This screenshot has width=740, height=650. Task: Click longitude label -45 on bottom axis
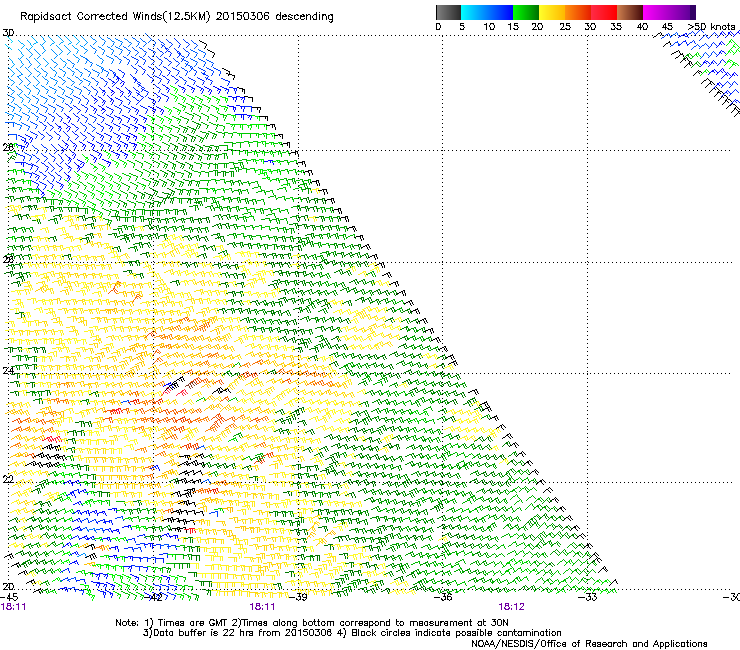(9, 597)
